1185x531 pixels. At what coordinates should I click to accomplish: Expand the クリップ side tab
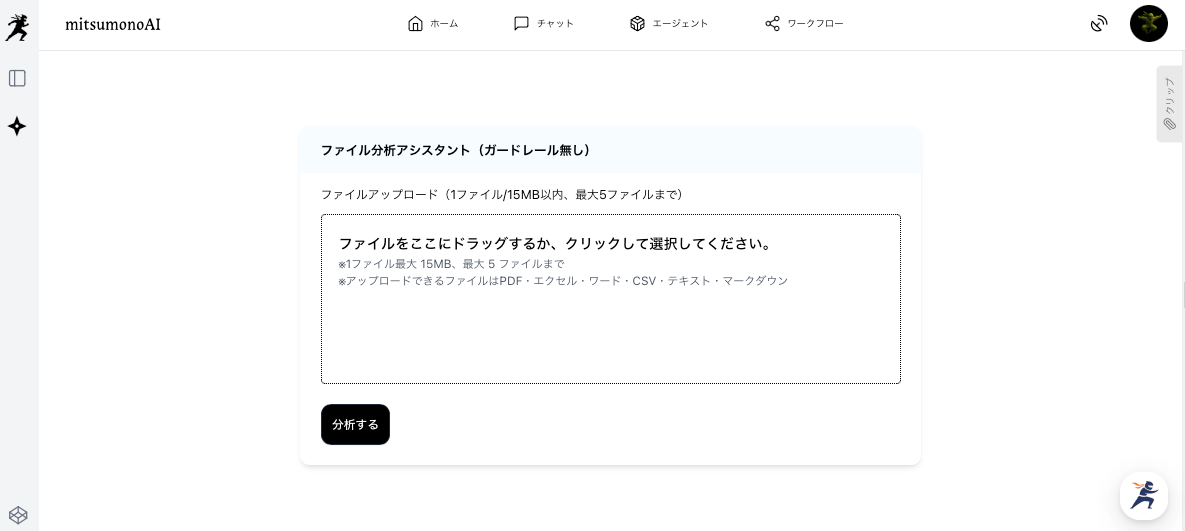point(1169,104)
